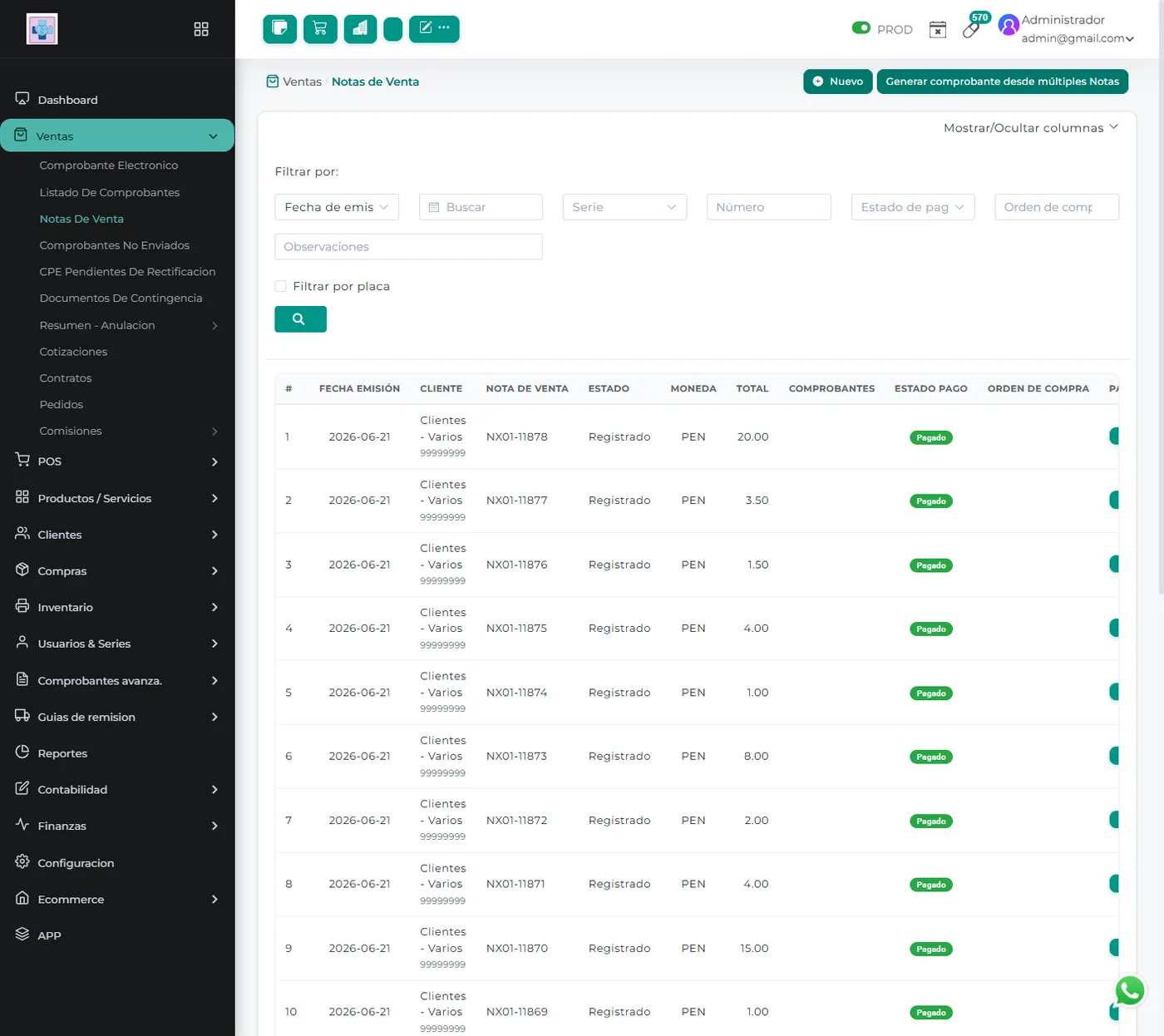Toggle the PROD environment switch

[861, 28]
